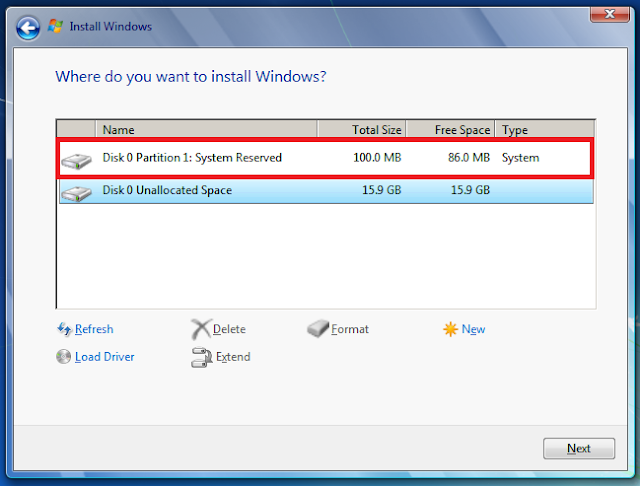This screenshot has height=486, width=640.
Task: Click the 86.0 MB free space value
Action: pyautogui.click(x=469, y=158)
